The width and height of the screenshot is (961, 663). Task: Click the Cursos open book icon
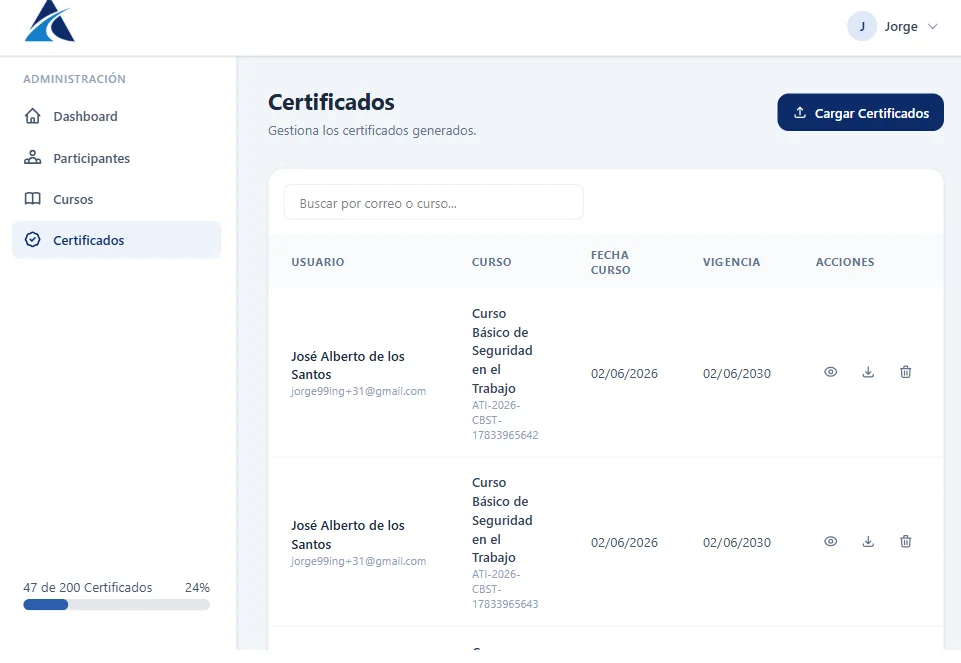tap(32, 199)
